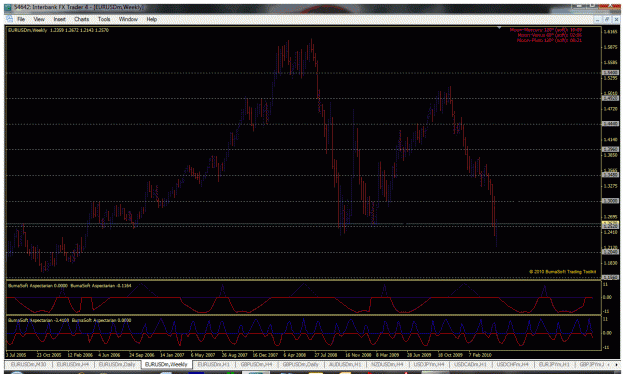Switch to the EURJPYm,H1 chart tab
The image size is (625, 374).
click(x=554, y=364)
